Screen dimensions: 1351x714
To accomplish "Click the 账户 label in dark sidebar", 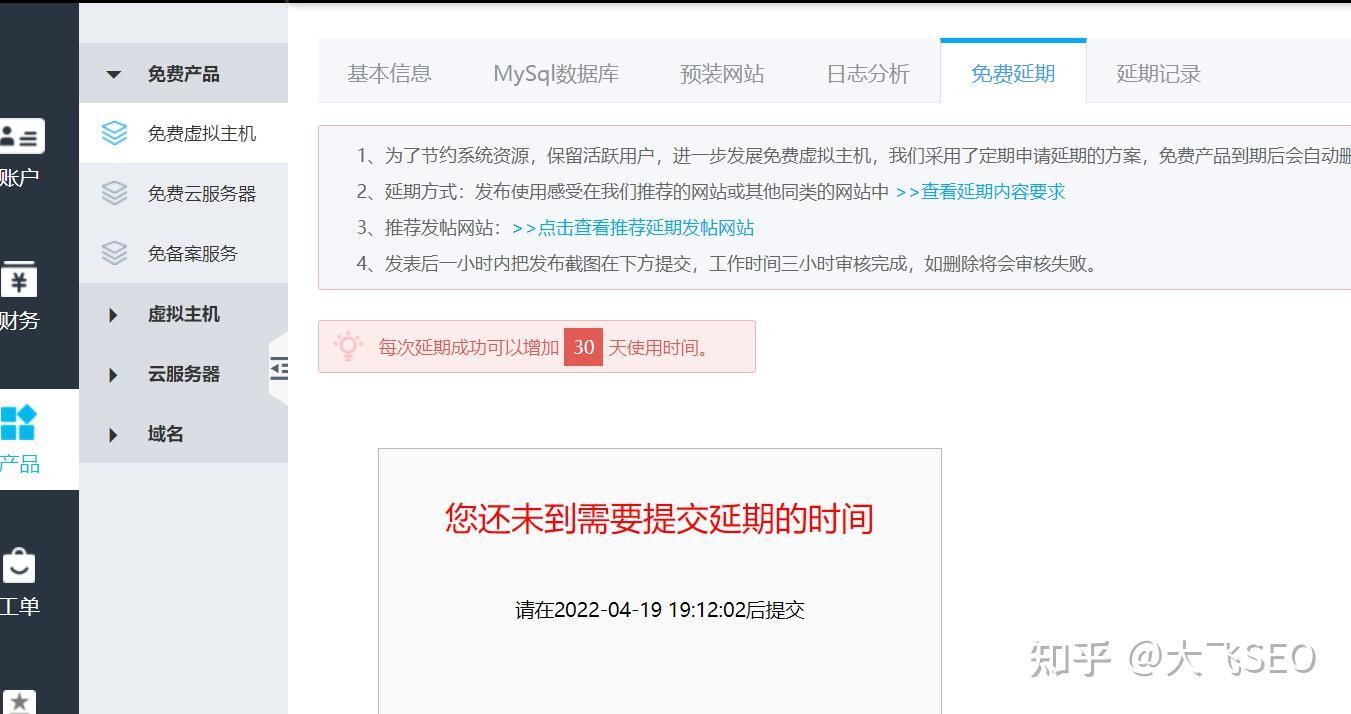I will [x=19, y=178].
